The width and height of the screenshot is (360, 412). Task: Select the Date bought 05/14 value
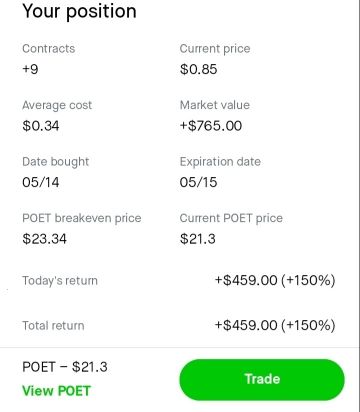(41, 182)
